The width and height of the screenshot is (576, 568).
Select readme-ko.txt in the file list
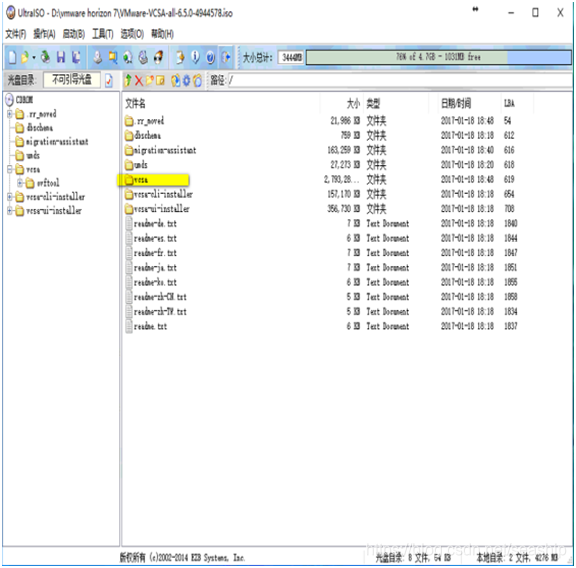151,282
